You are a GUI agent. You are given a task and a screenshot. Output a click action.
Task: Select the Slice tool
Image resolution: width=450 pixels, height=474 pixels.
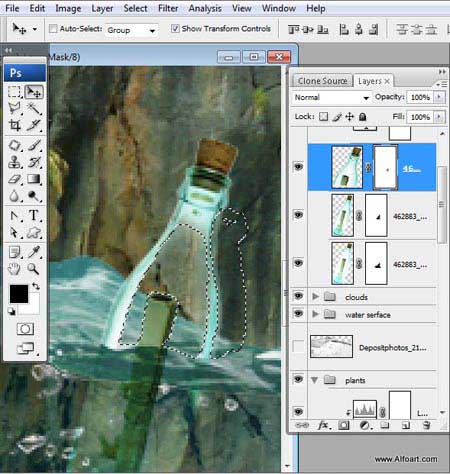tap(34, 125)
